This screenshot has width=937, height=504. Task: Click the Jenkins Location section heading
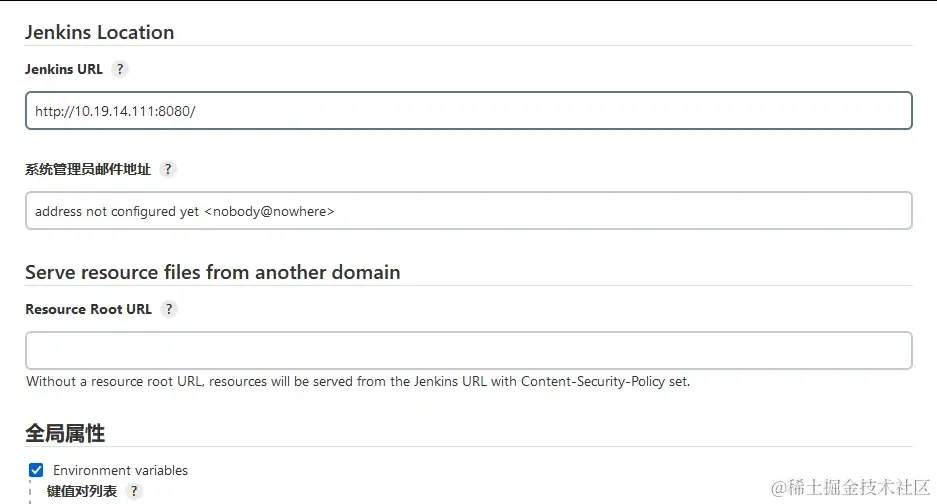100,32
